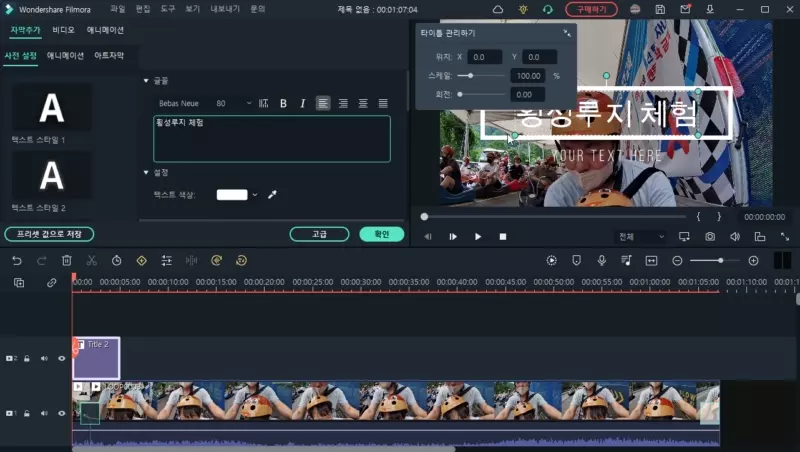Click the rotation slider handle
800x452 pixels.
click(460, 94)
